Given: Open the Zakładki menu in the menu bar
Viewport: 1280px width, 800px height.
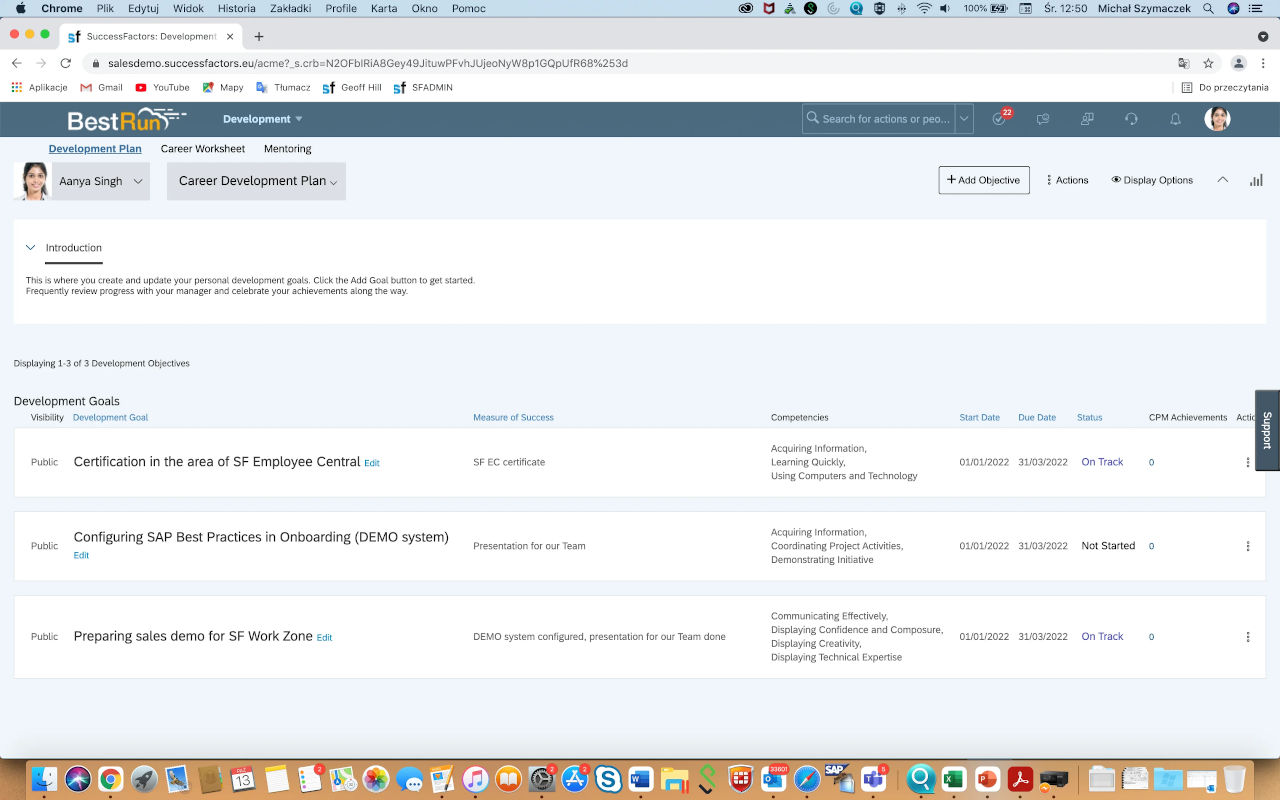Looking at the screenshot, I should point(291,8).
